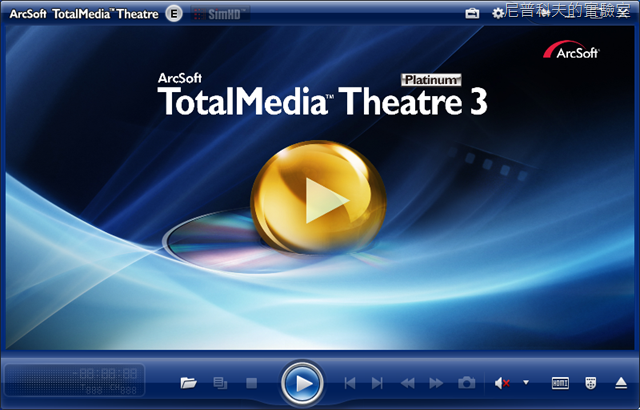
Task: Click the fast forward button
Action: pyautogui.click(x=436, y=383)
